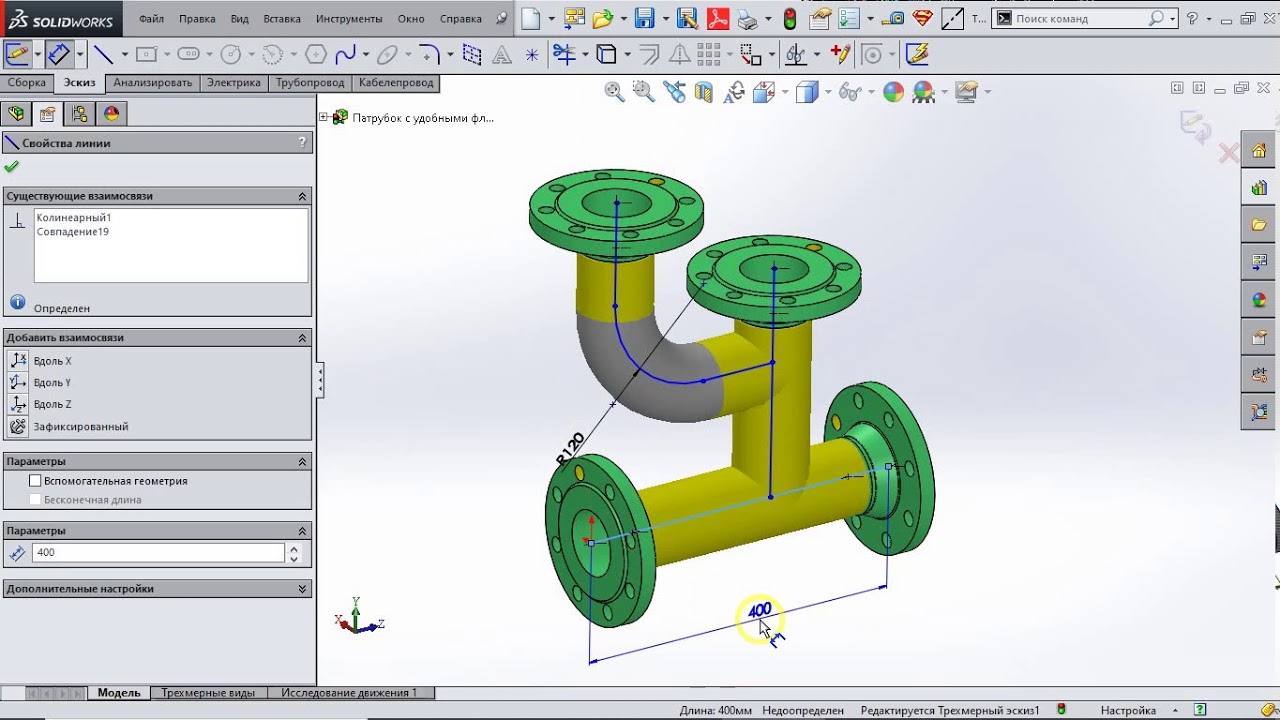Select the Sketch Text tool
This screenshot has height=720, width=1280.
click(x=503, y=55)
